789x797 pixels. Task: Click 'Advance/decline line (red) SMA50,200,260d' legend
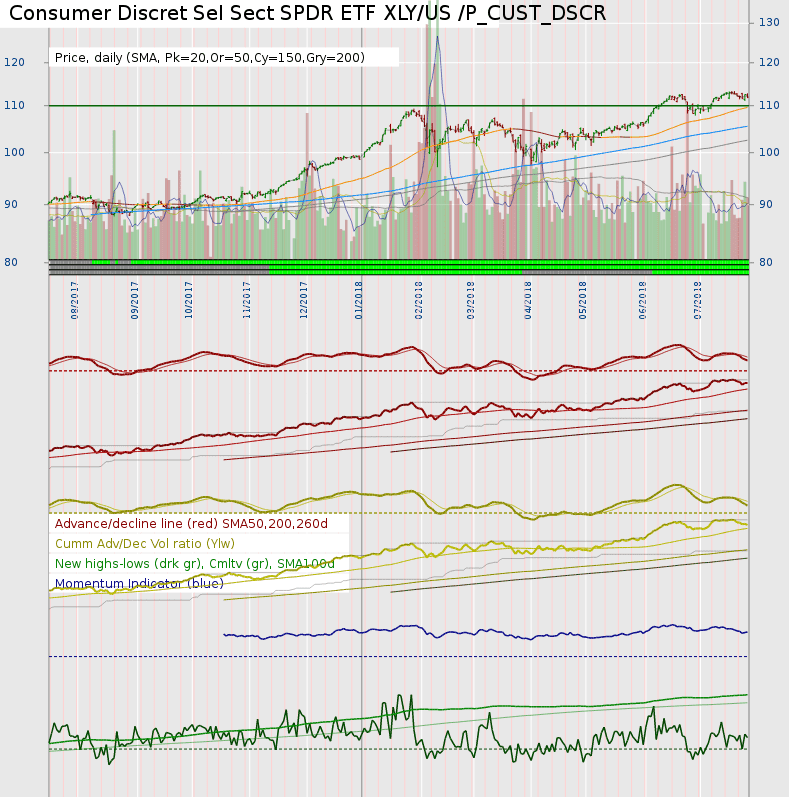point(191,524)
